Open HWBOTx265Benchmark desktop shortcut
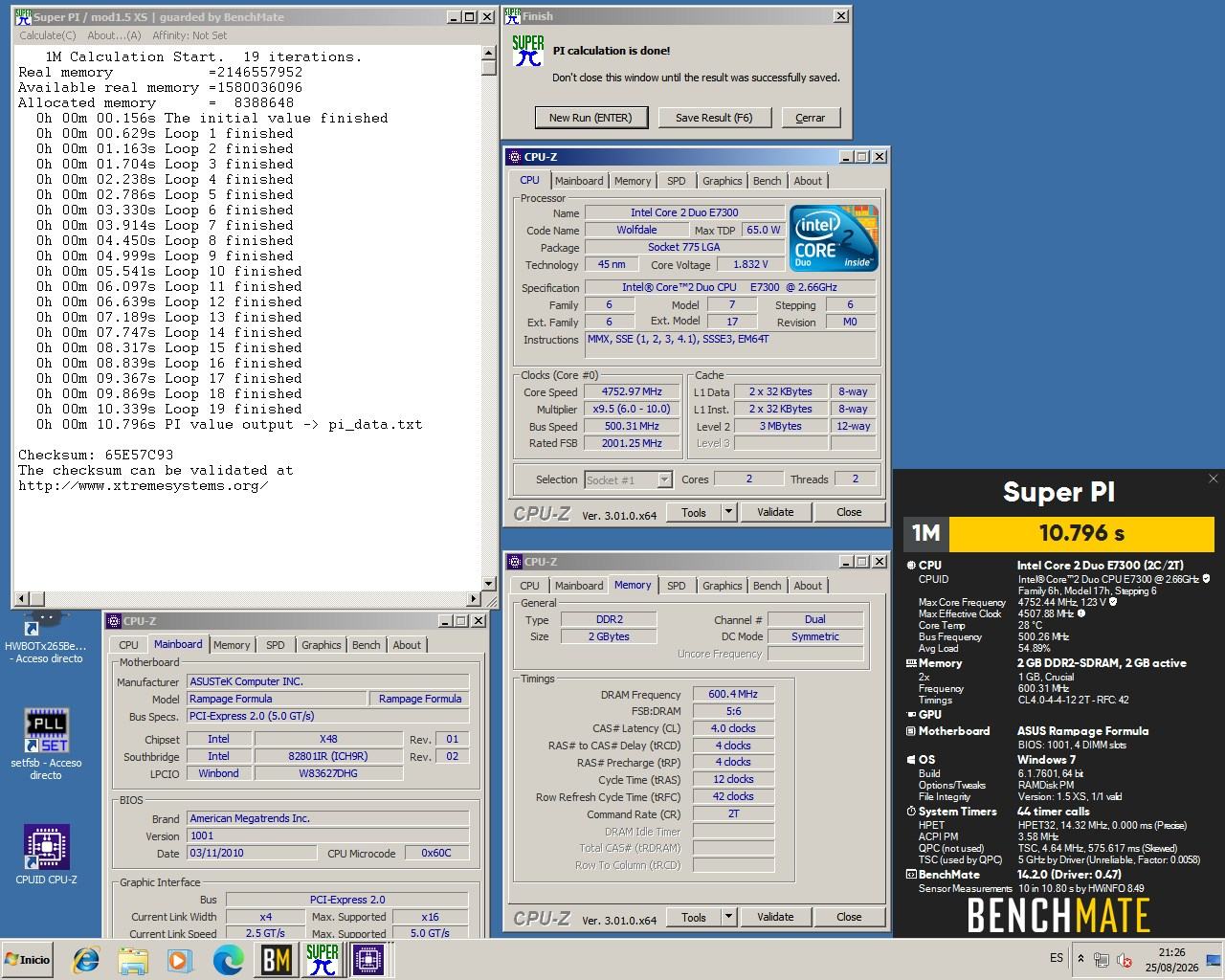The width and height of the screenshot is (1225, 980). click(x=46, y=639)
